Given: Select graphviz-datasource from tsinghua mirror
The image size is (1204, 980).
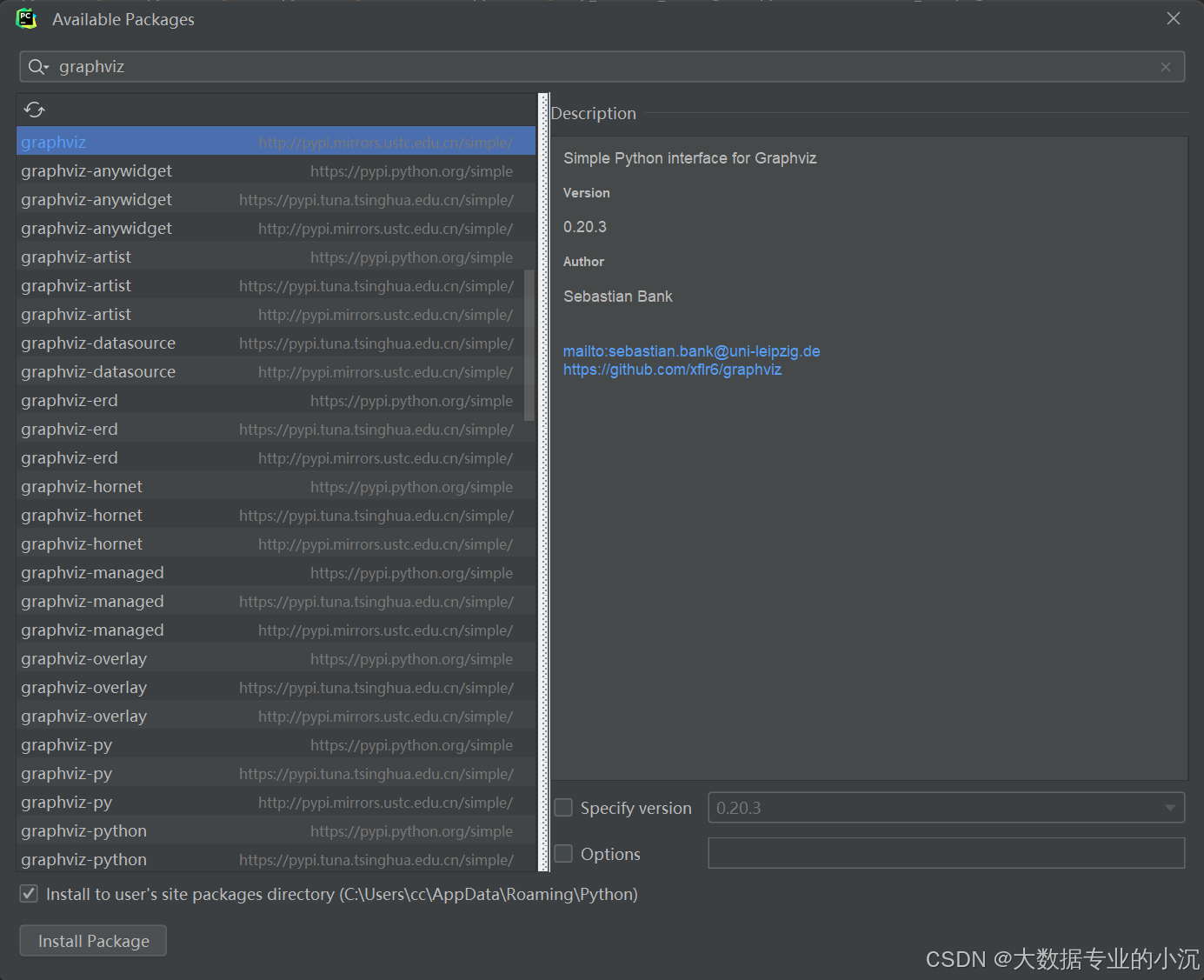Looking at the screenshot, I should [269, 343].
